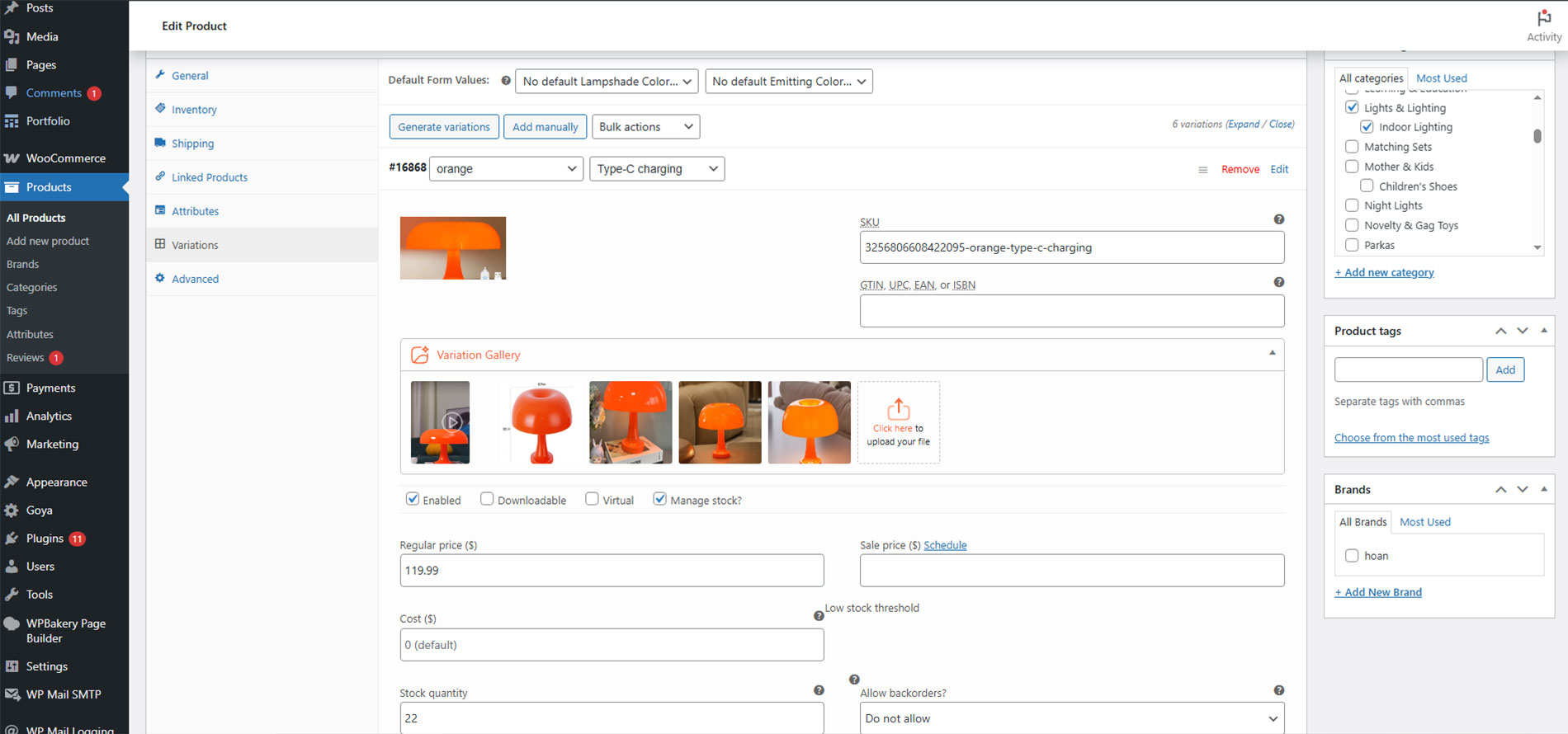The height and width of the screenshot is (734, 1568).
Task: Open the Inventory product data tab
Action: point(194,110)
